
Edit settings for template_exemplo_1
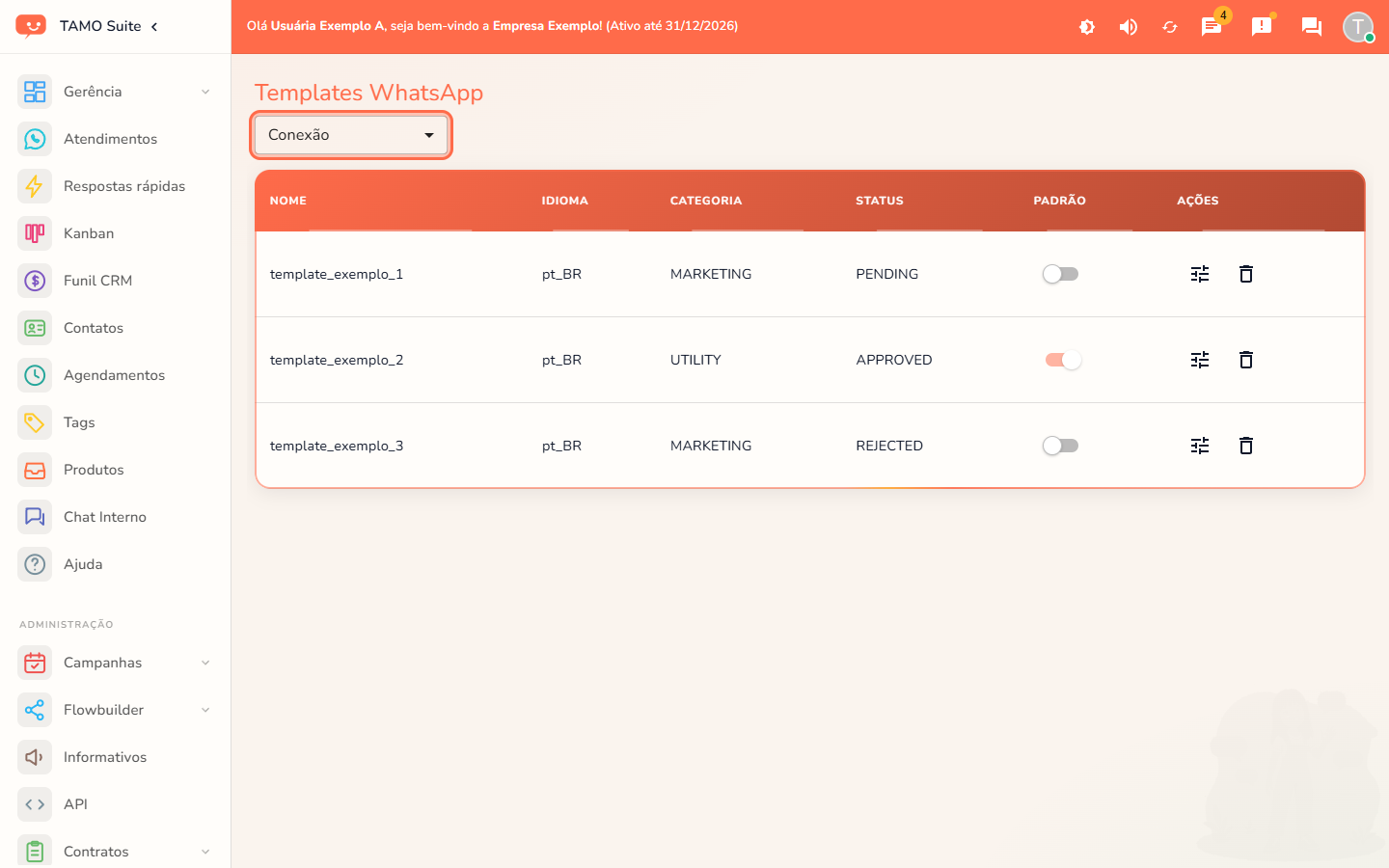tap(1200, 274)
